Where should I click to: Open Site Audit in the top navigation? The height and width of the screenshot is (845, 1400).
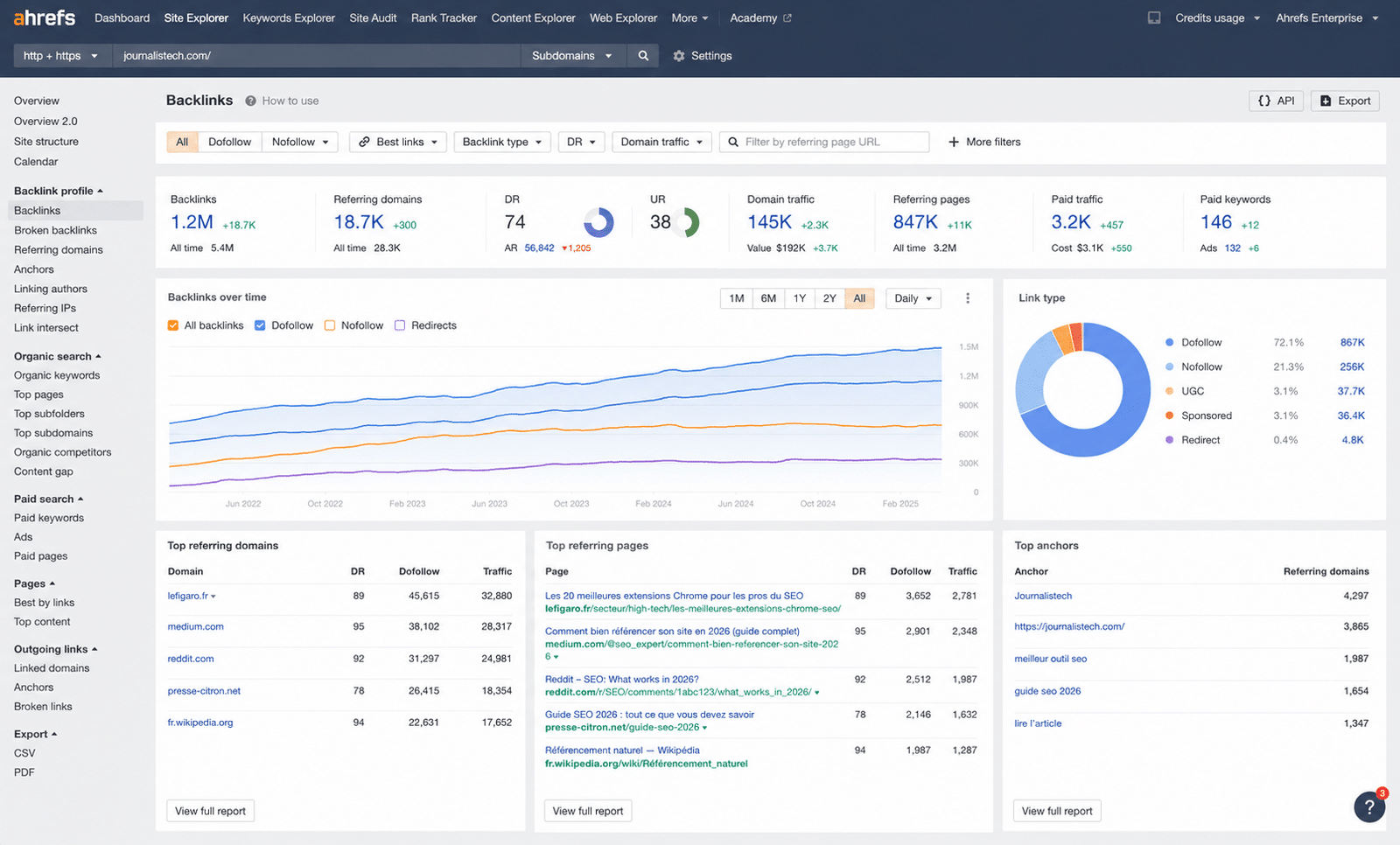373,17
